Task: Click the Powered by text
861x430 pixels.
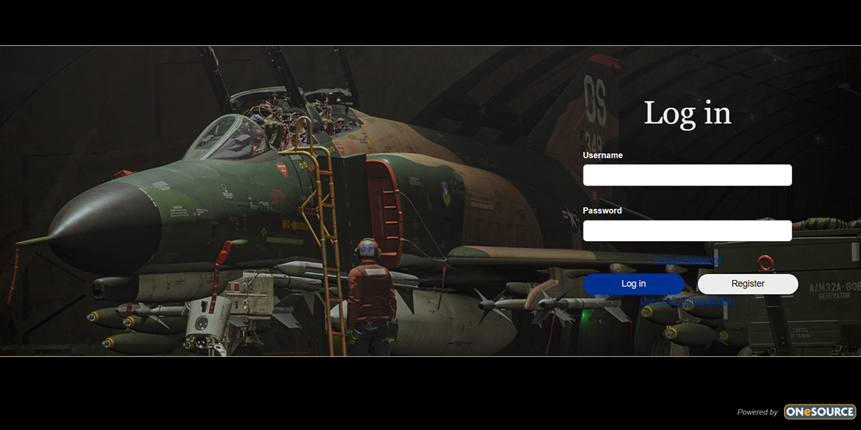Action: (757, 412)
